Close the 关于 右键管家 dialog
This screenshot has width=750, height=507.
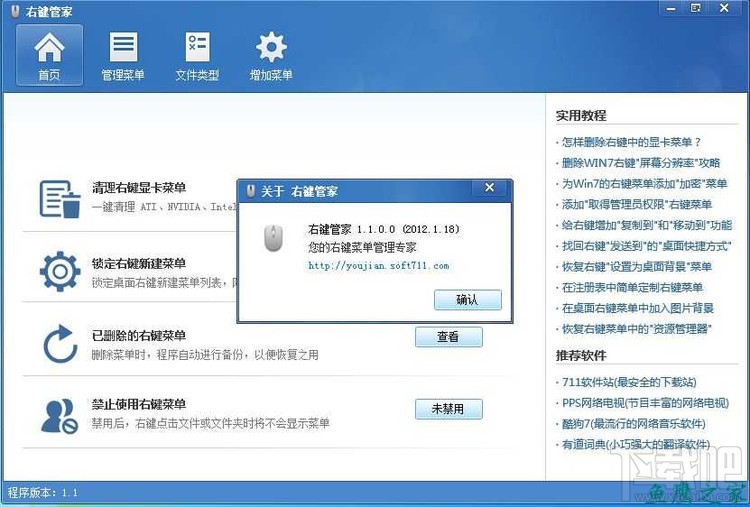[489, 188]
